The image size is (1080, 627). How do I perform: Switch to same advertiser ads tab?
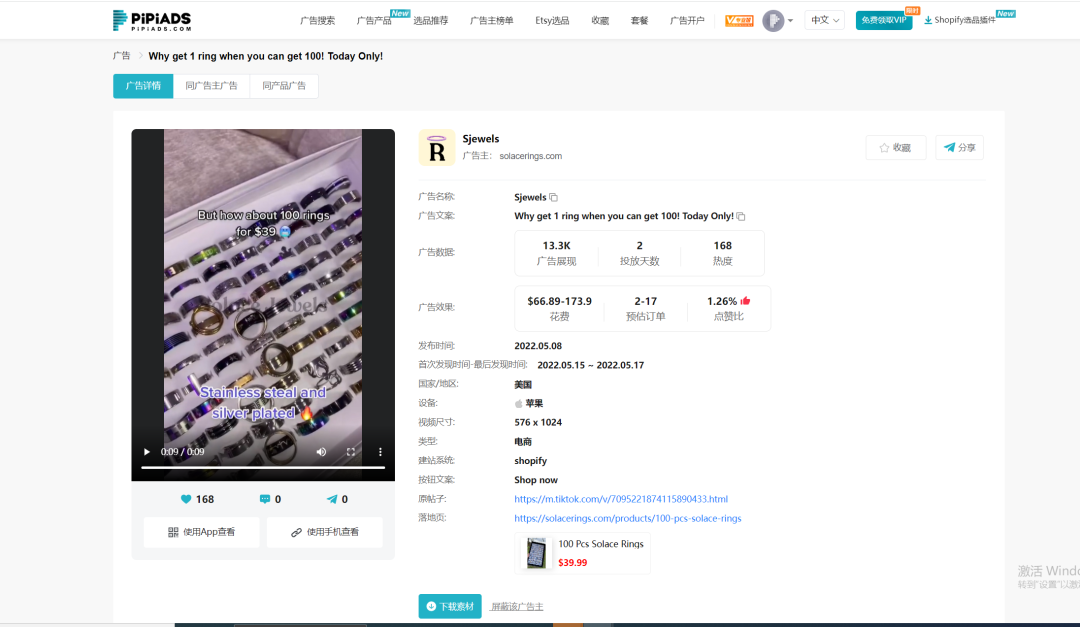(x=211, y=86)
